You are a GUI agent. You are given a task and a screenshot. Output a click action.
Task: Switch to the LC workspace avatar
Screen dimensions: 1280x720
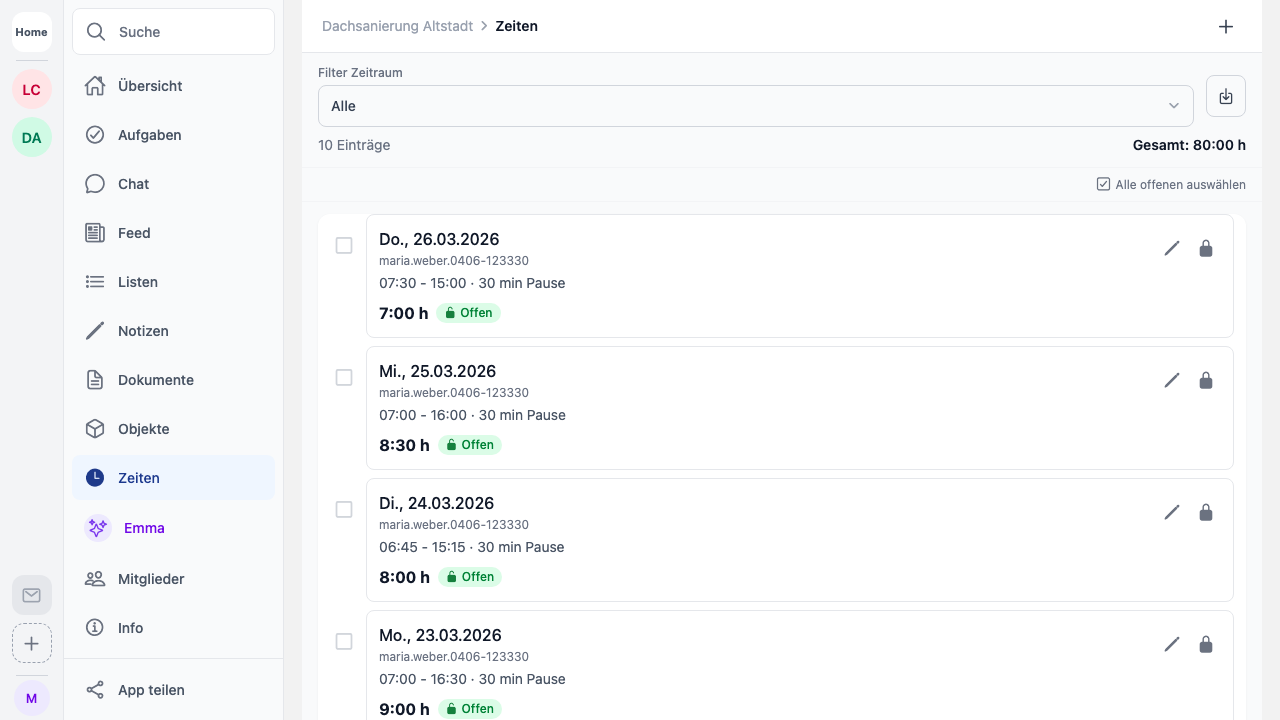pyautogui.click(x=32, y=90)
